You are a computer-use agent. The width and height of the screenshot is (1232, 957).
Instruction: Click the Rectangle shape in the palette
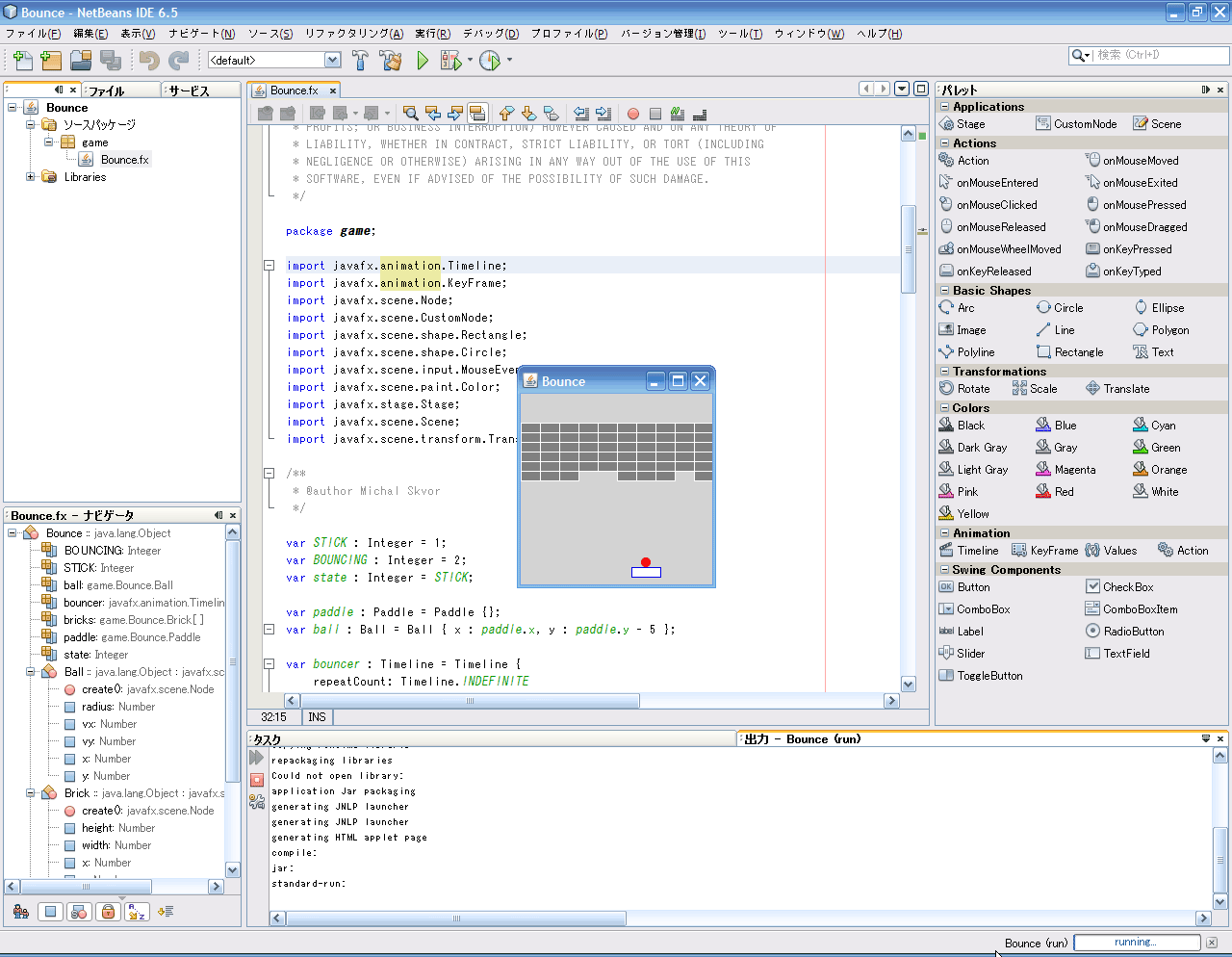1070,352
